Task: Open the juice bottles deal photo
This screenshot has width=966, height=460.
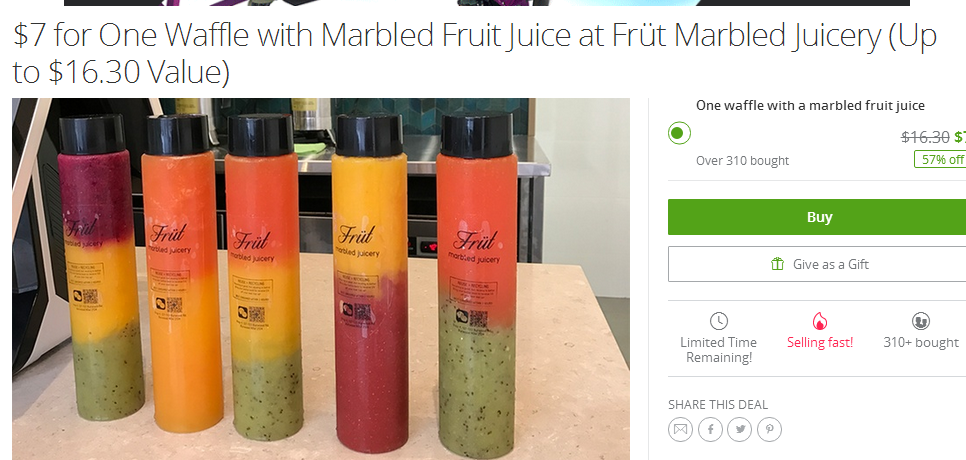Action: [x=321, y=279]
